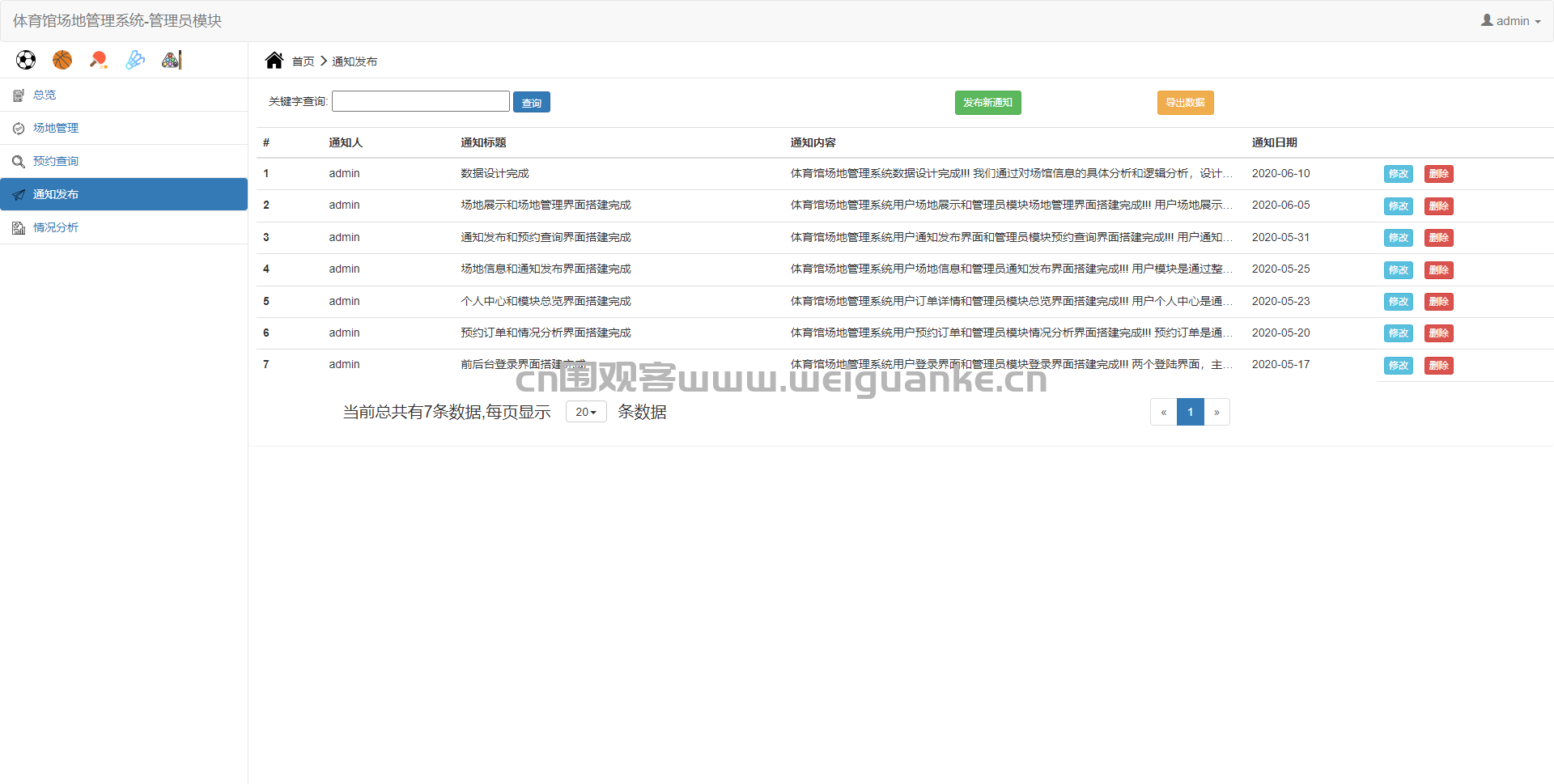Click the 查询 search button
1554x784 pixels.
tap(532, 102)
